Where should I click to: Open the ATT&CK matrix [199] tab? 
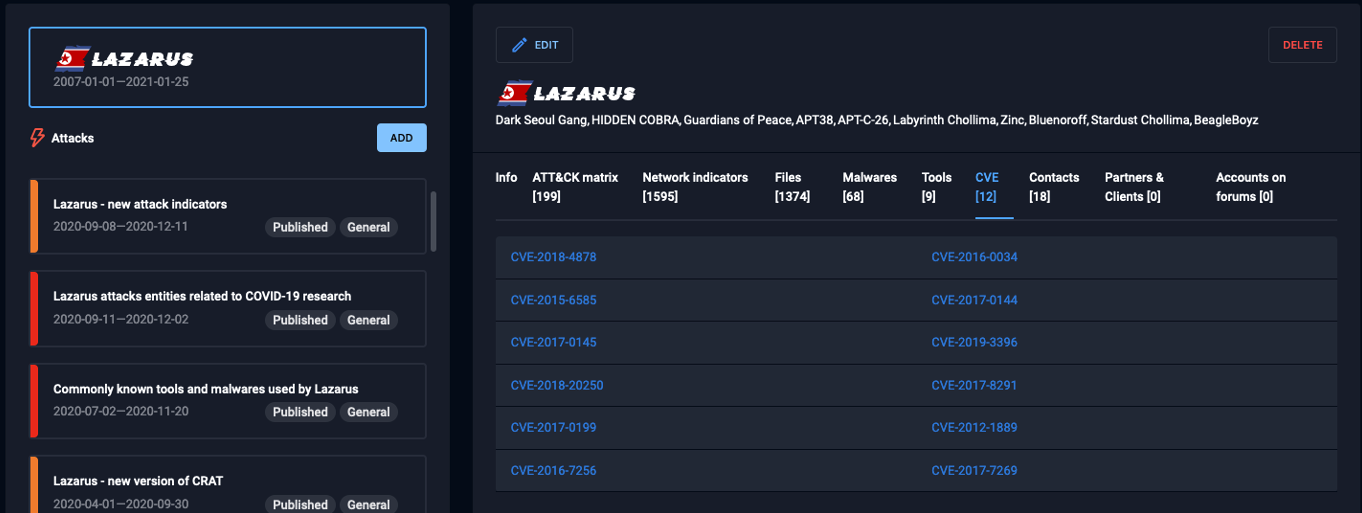pyautogui.click(x=575, y=187)
